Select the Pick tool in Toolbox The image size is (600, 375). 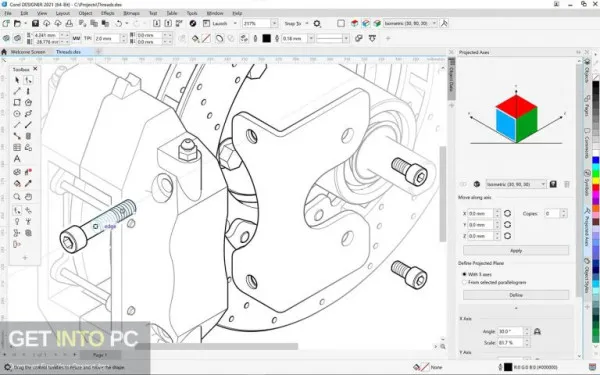[x=17, y=80]
